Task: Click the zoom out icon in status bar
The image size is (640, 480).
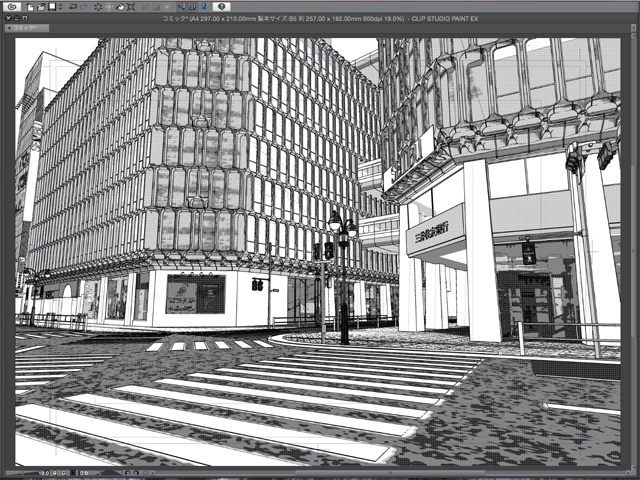Action: pyautogui.click(x=55, y=473)
